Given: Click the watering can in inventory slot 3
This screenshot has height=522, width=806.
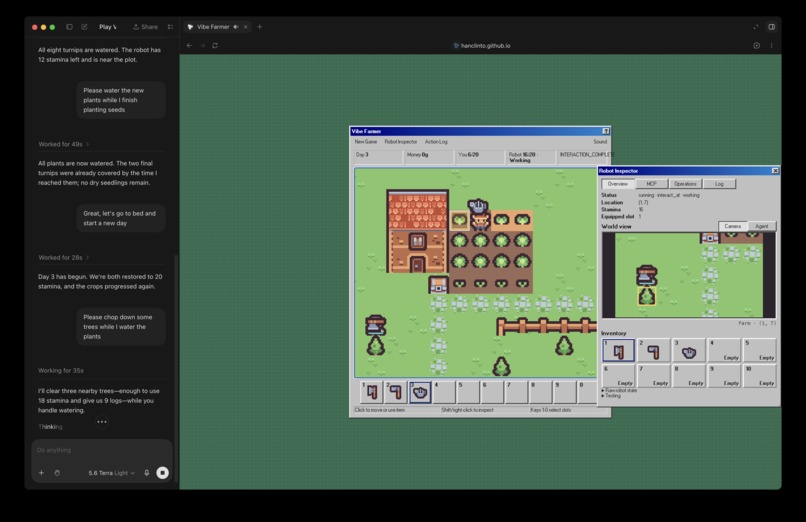Looking at the screenshot, I should coord(689,351).
